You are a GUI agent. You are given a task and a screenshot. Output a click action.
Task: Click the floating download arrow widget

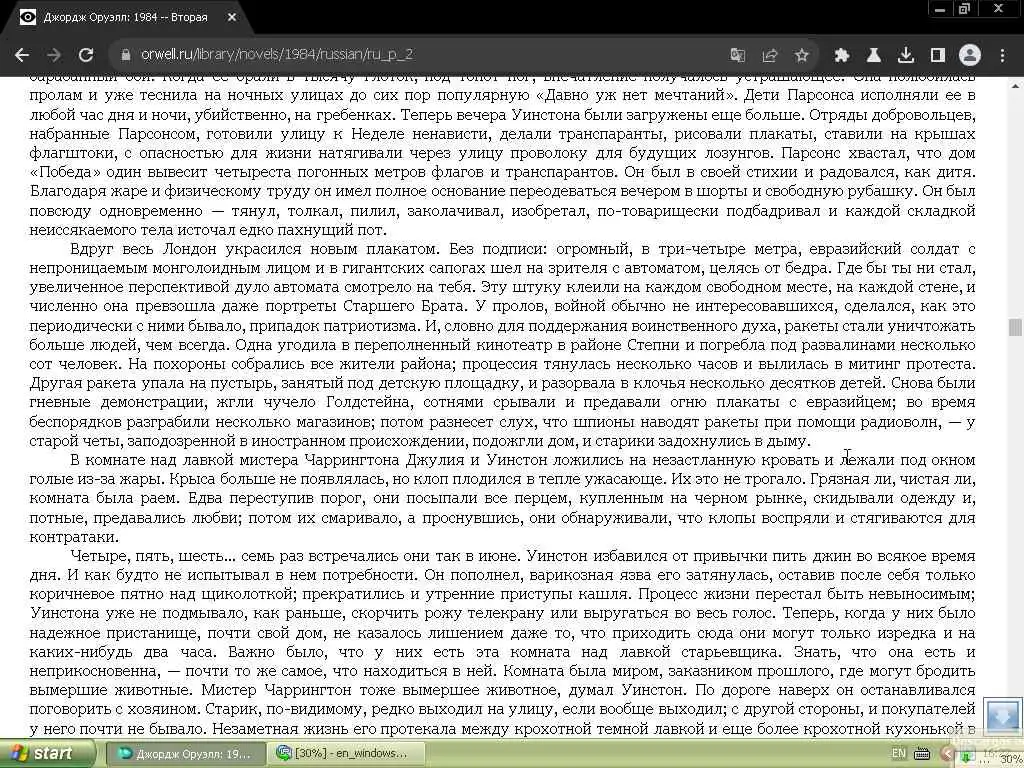coord(1002,716)
